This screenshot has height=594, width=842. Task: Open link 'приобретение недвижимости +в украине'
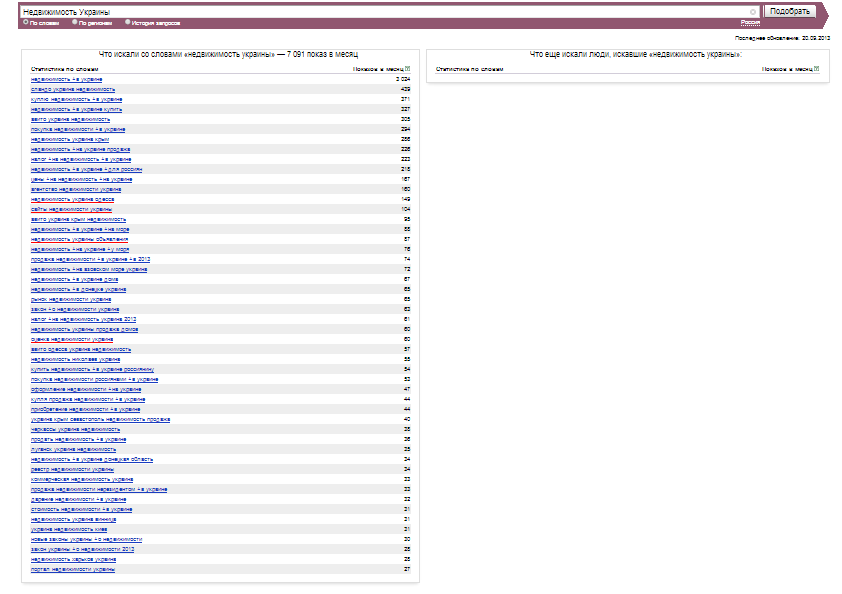click(x=85, y=410)
